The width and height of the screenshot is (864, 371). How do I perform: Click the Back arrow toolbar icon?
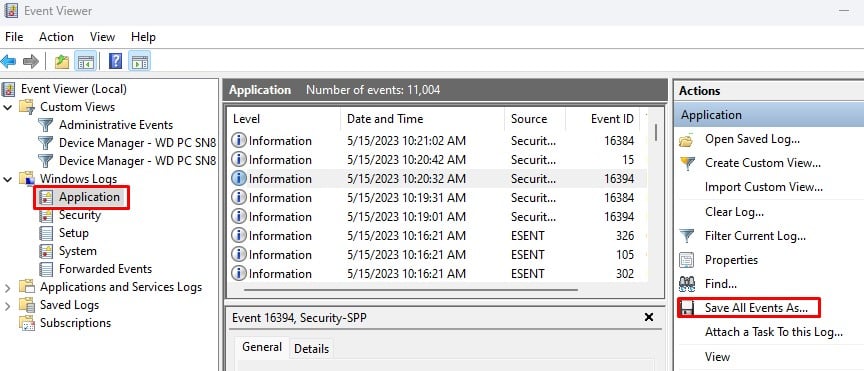pos(8,61)
